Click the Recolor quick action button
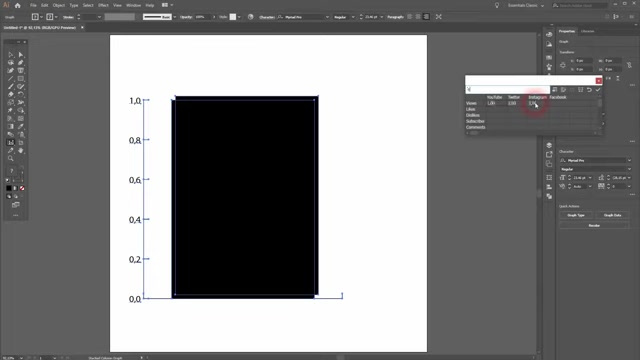The height and width of the screenshot is (360, 640). click(x=594, y=225)
